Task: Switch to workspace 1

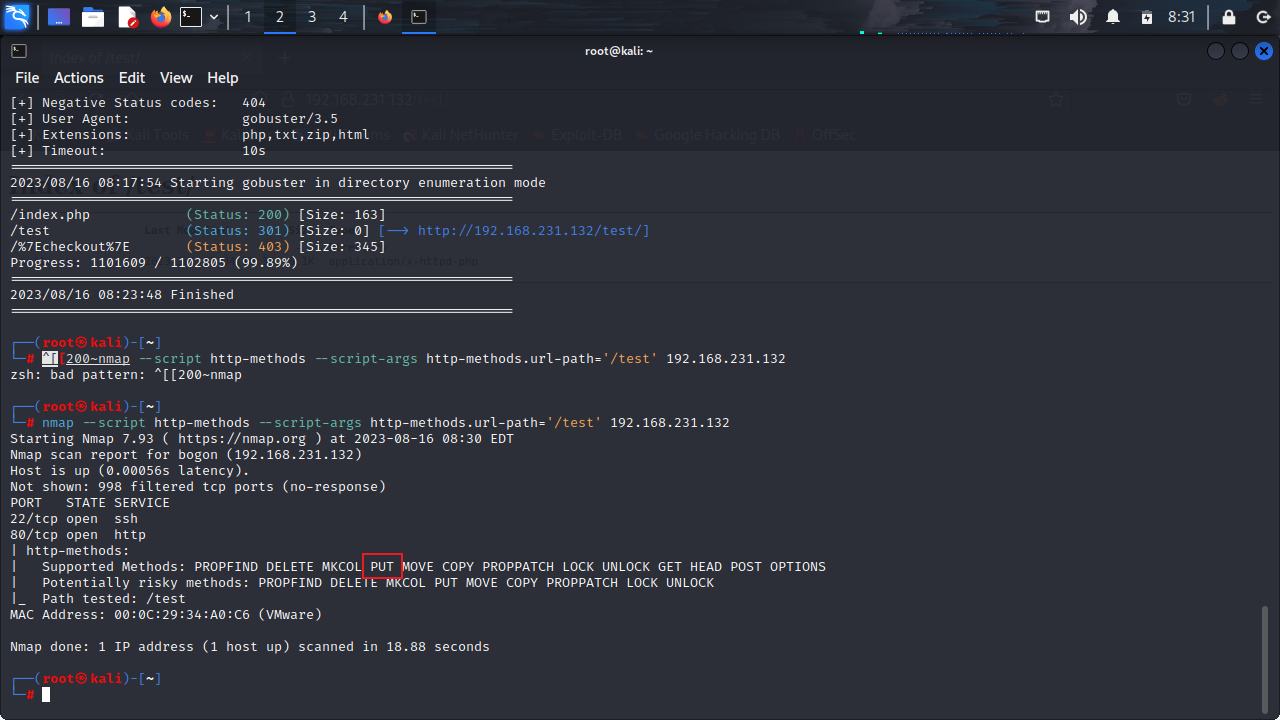Action: pyautogui.click(x=248, y=17)
